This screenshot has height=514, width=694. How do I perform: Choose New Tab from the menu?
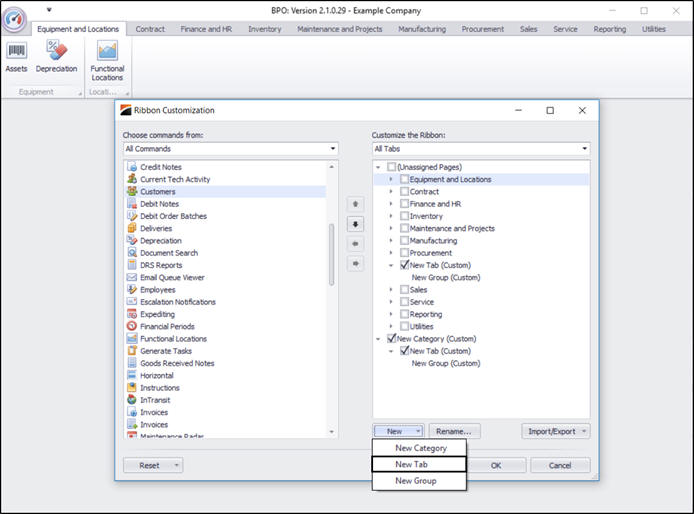(420, 464)
